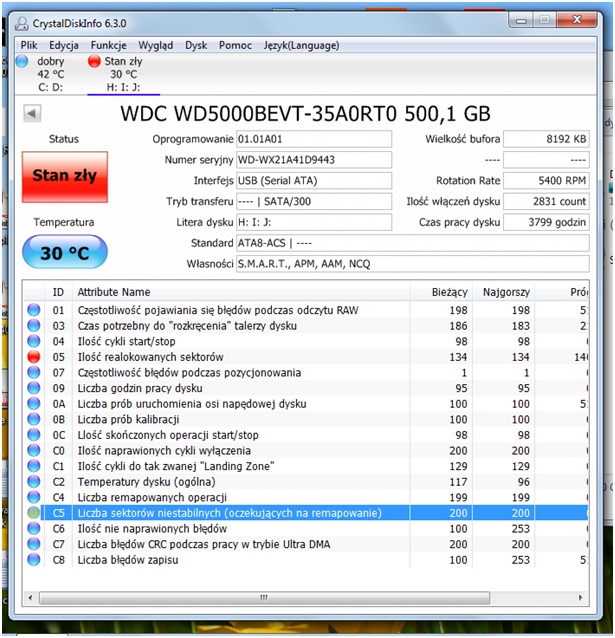Select row 'Ilość realokowanych sektorów'

(306, 357)
